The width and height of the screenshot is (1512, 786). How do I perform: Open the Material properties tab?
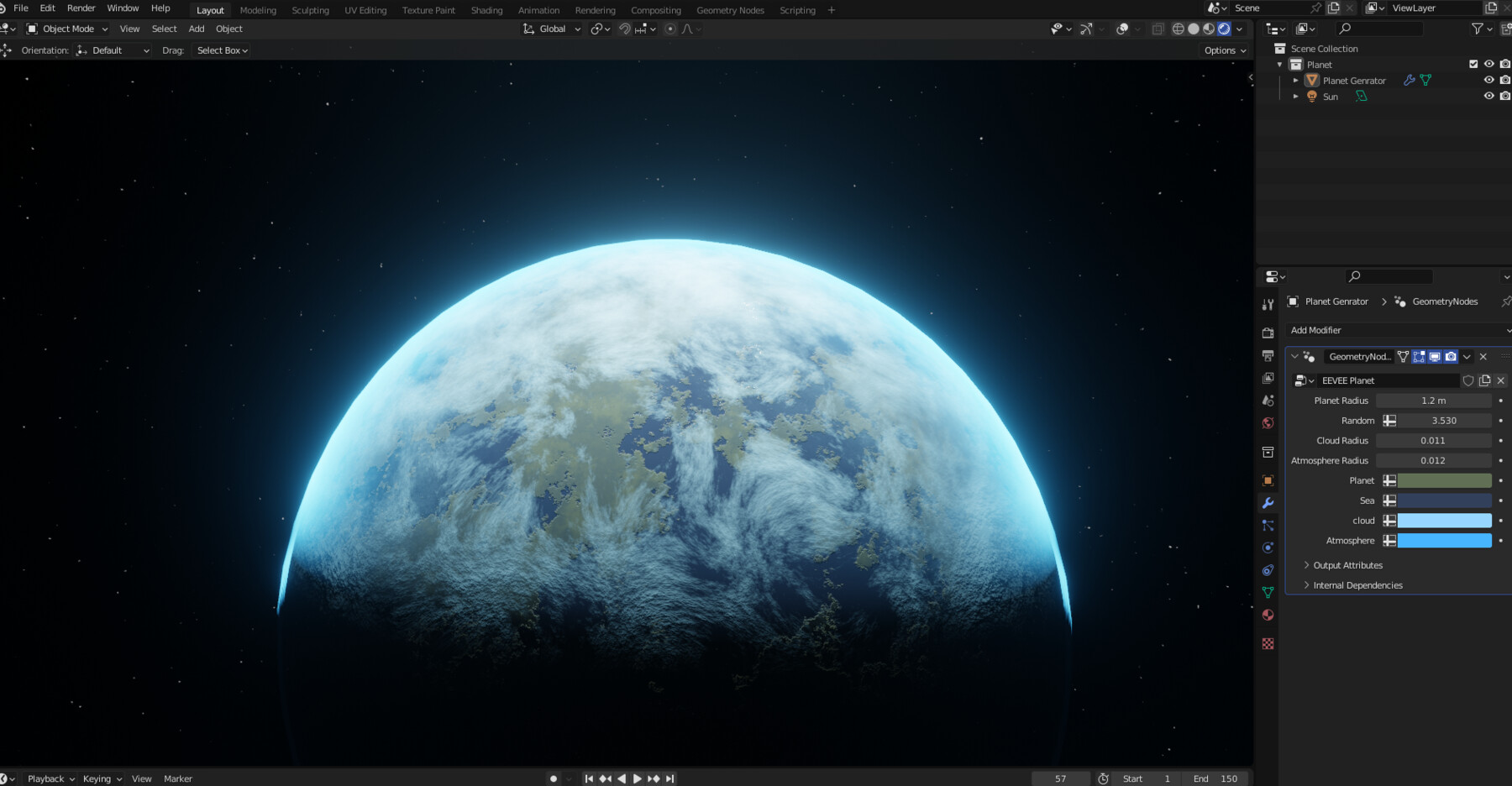(x=1268, y=616)
